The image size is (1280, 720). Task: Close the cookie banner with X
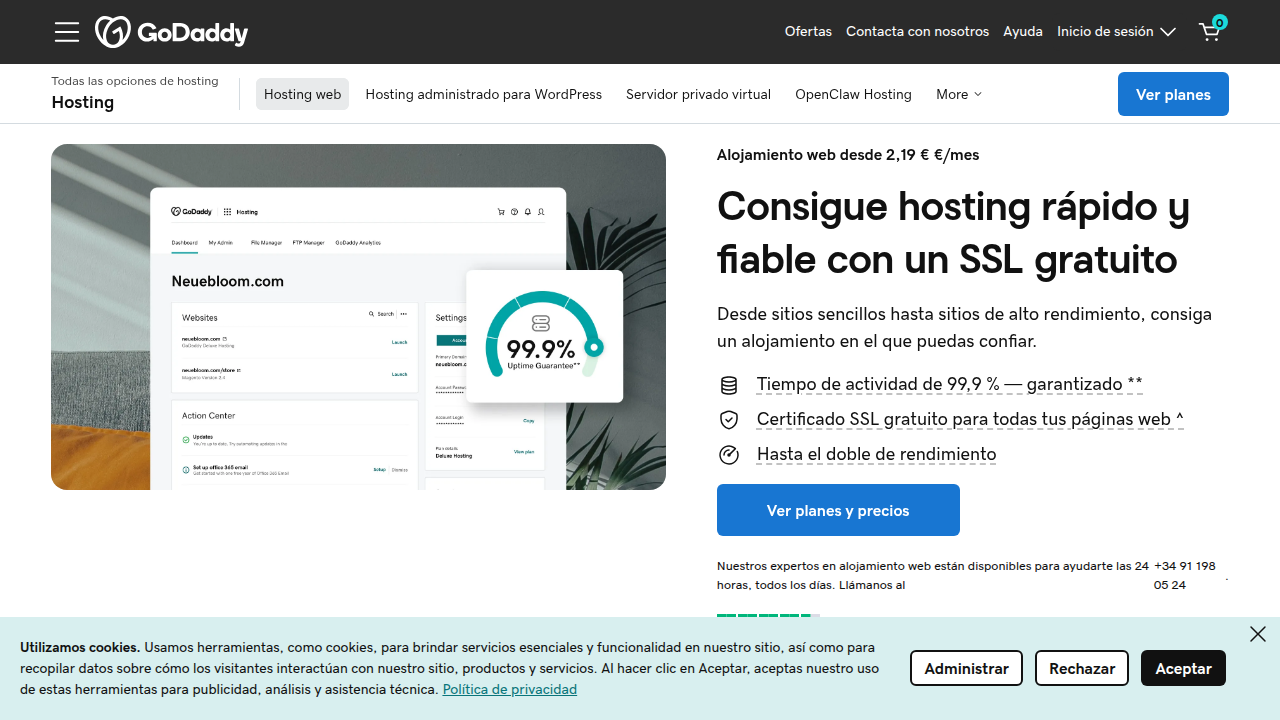[x=1258, y=634]
